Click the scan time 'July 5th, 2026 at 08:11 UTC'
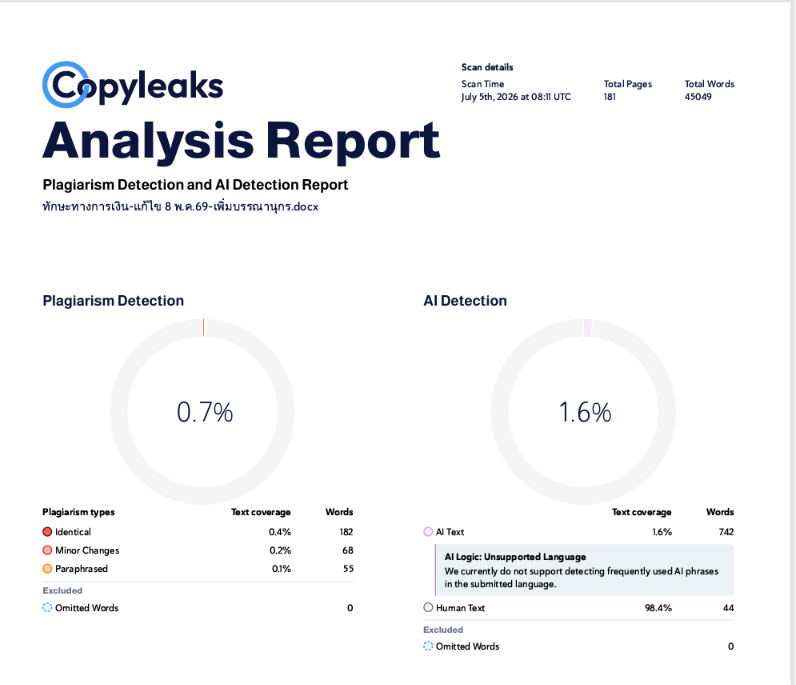The height and width of the screenshot is (685, 796). pyautogui.click(x=516, y=96)
